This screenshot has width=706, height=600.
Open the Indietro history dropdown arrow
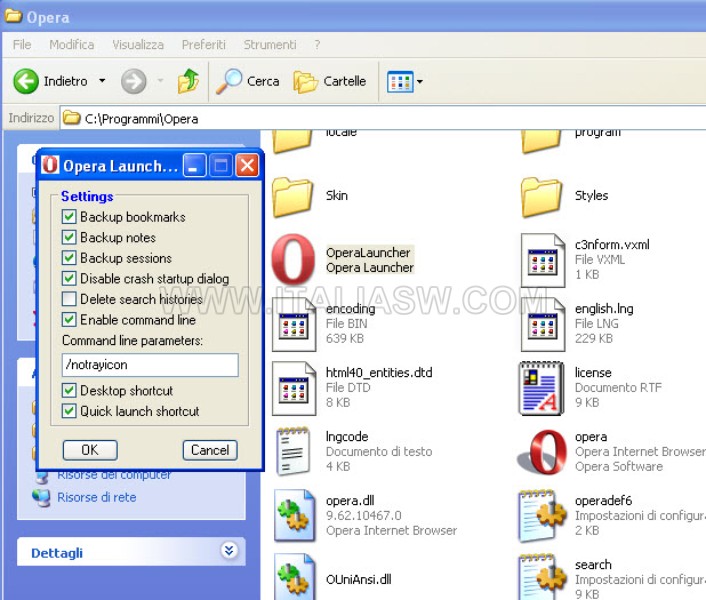tap(103, 81)
